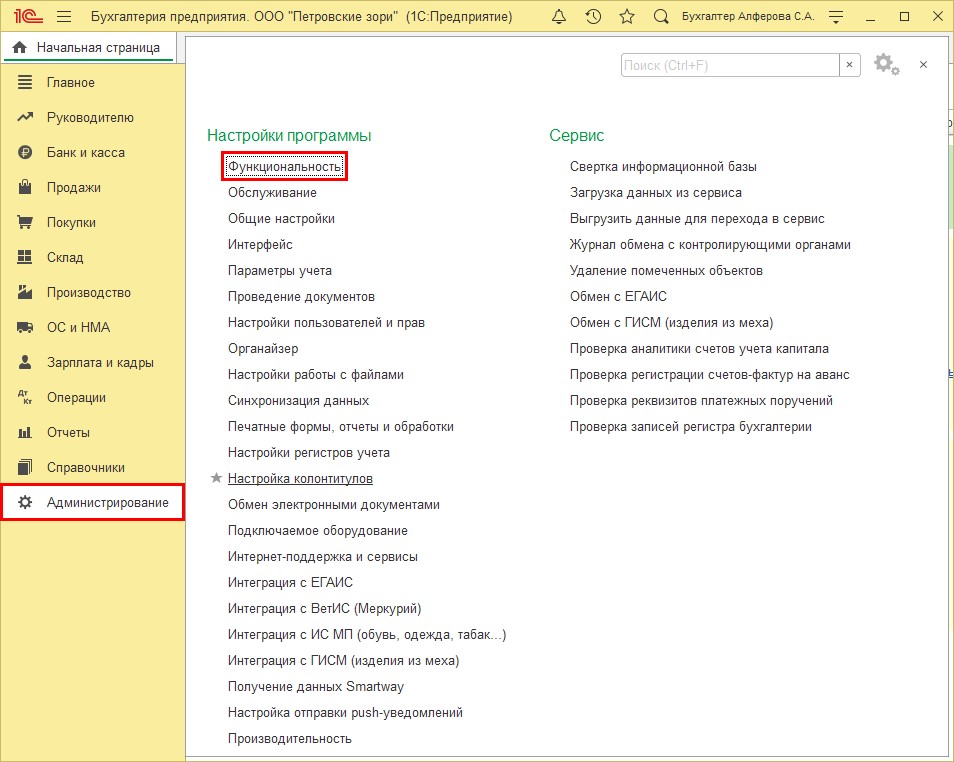954x762 pixels.
Task: Open favorites star in title bar
Action: (627, 16)
